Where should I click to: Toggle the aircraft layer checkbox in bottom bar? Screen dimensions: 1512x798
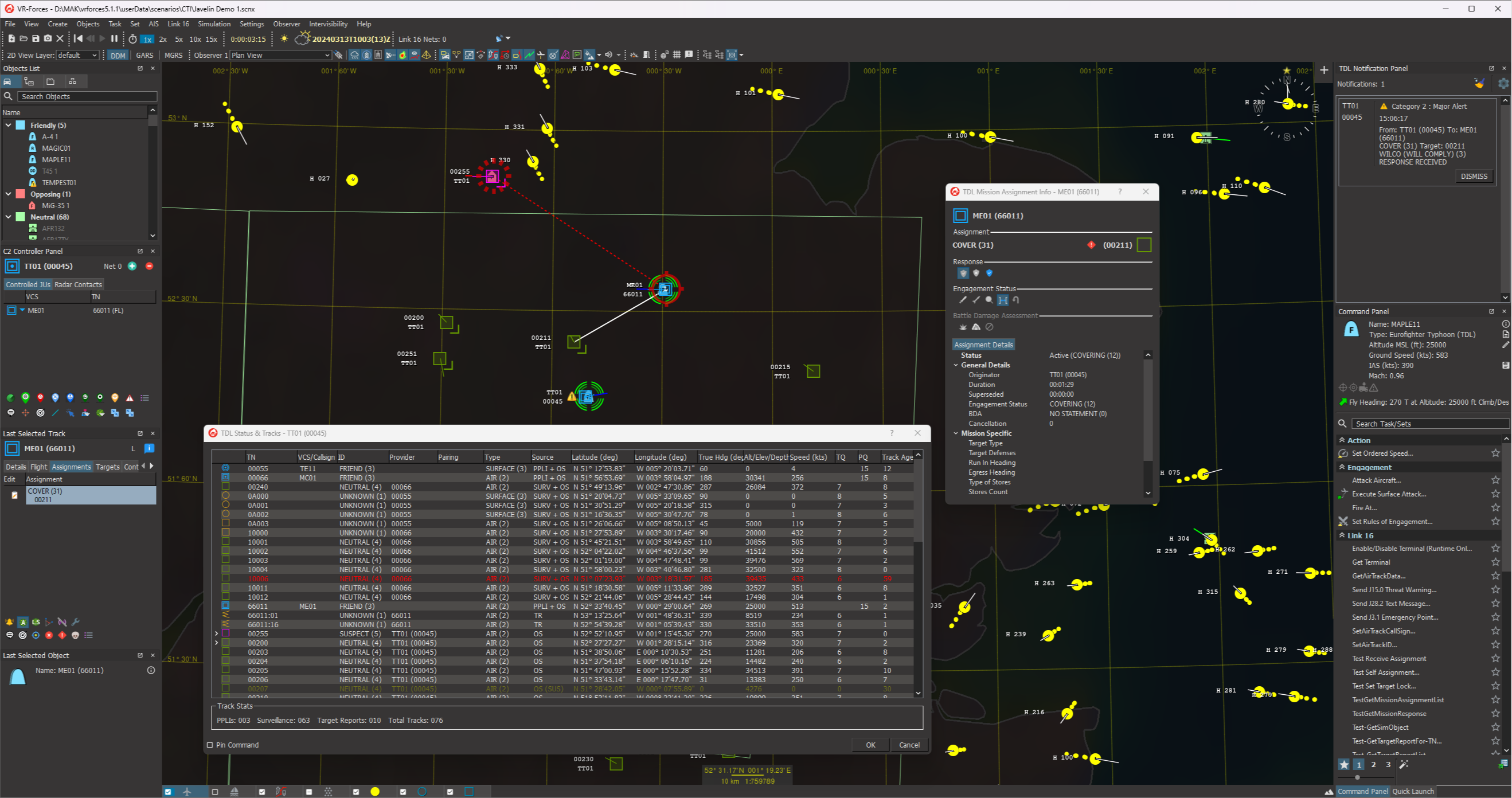(x=169, y=792)
